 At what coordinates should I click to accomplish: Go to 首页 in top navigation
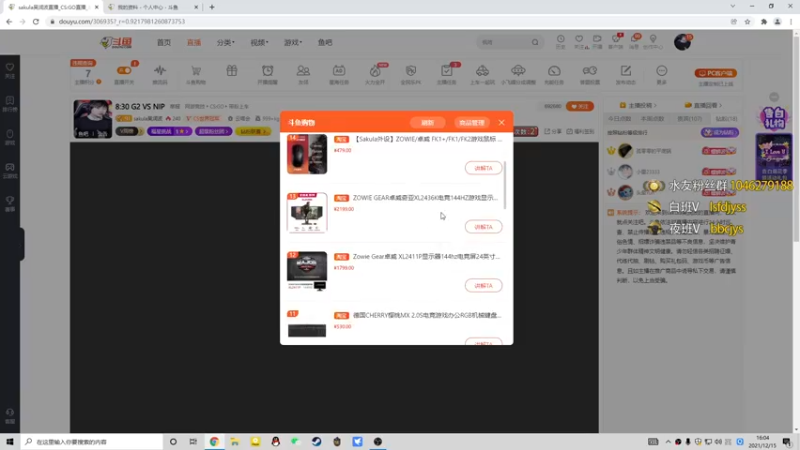pos(164,42)
